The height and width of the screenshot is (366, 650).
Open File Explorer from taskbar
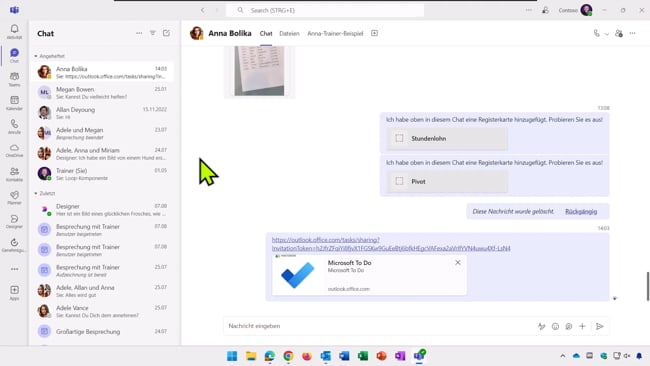(x=251, y=356)
